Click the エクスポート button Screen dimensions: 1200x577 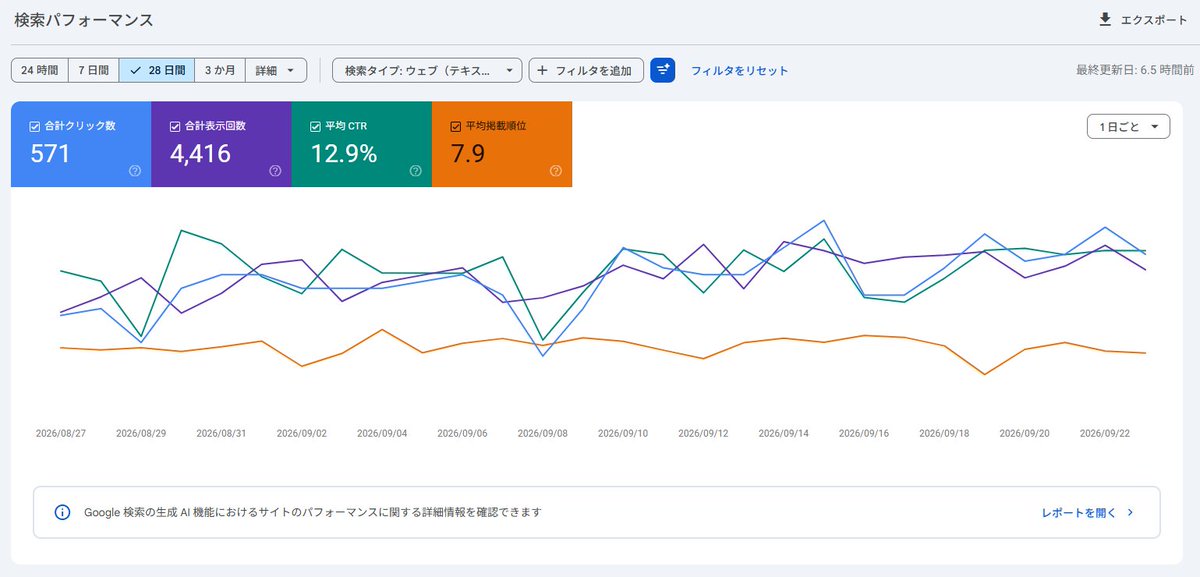[x=1143, y=19]
